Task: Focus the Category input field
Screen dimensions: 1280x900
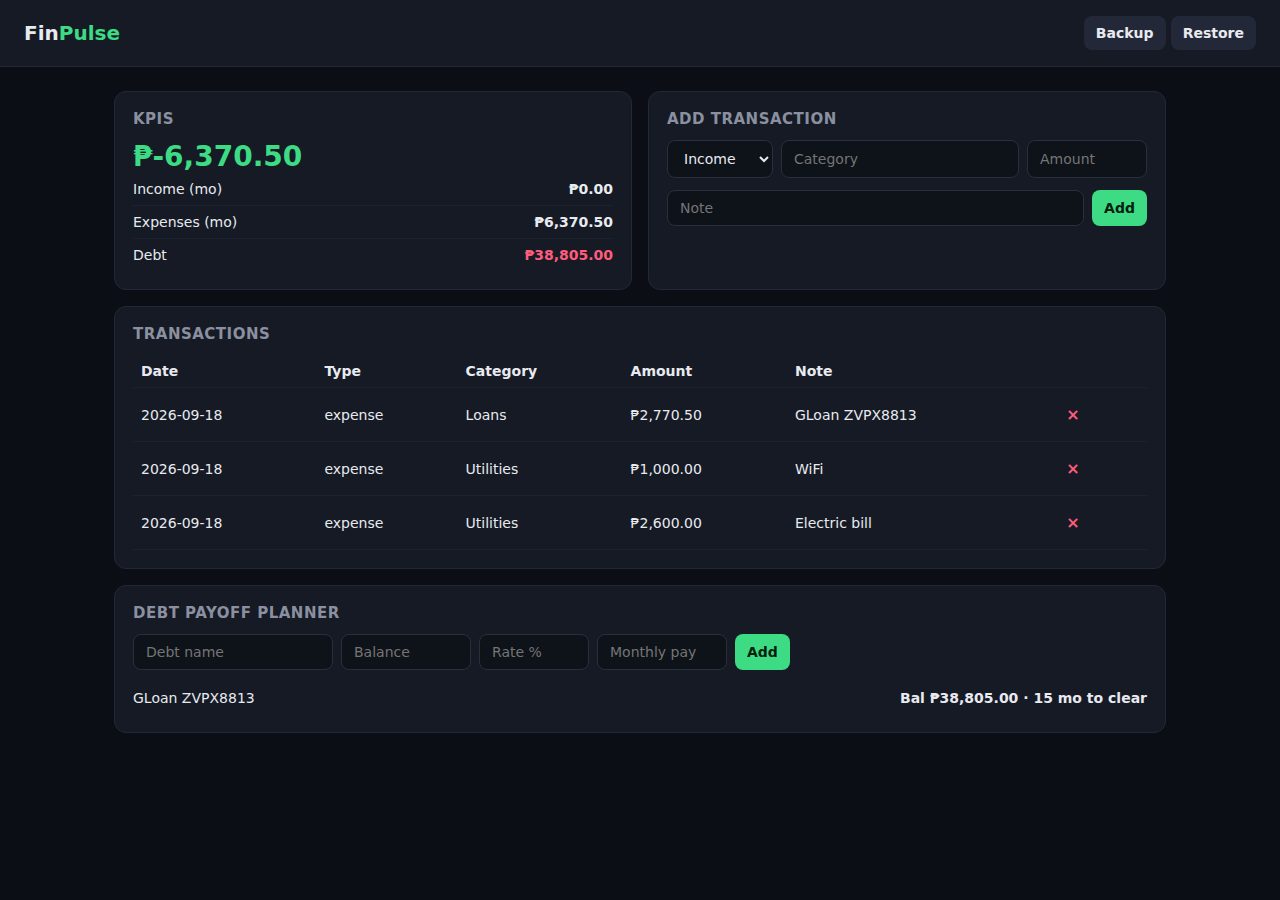Action: (900, 159)
